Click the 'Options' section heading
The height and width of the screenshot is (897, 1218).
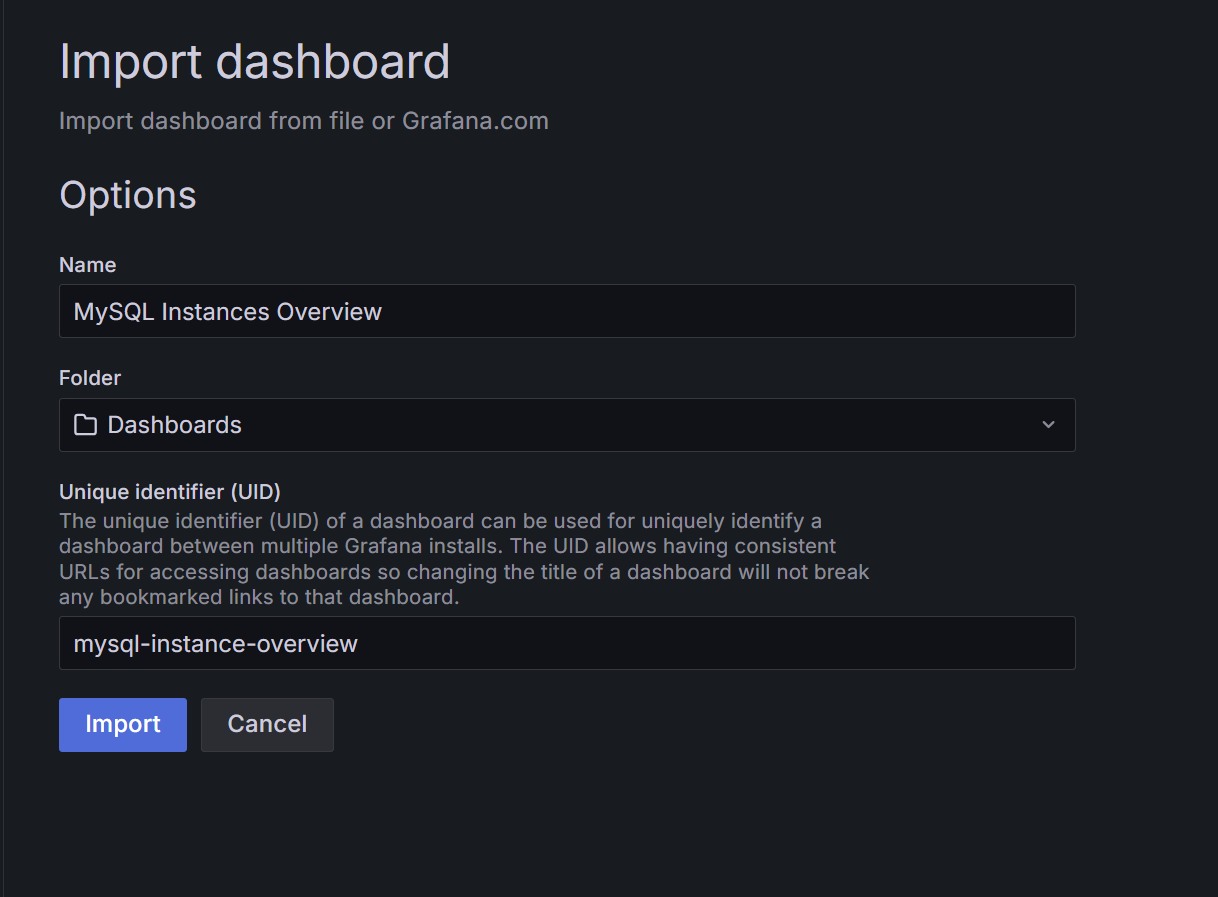click(128, 194)
